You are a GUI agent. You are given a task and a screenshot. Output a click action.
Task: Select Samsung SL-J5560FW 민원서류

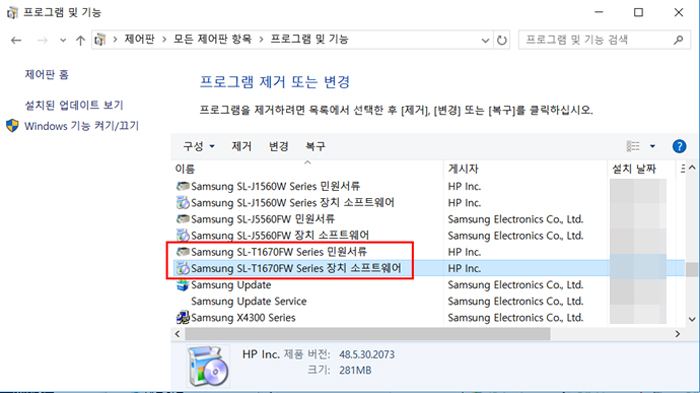tap(263, 219)
